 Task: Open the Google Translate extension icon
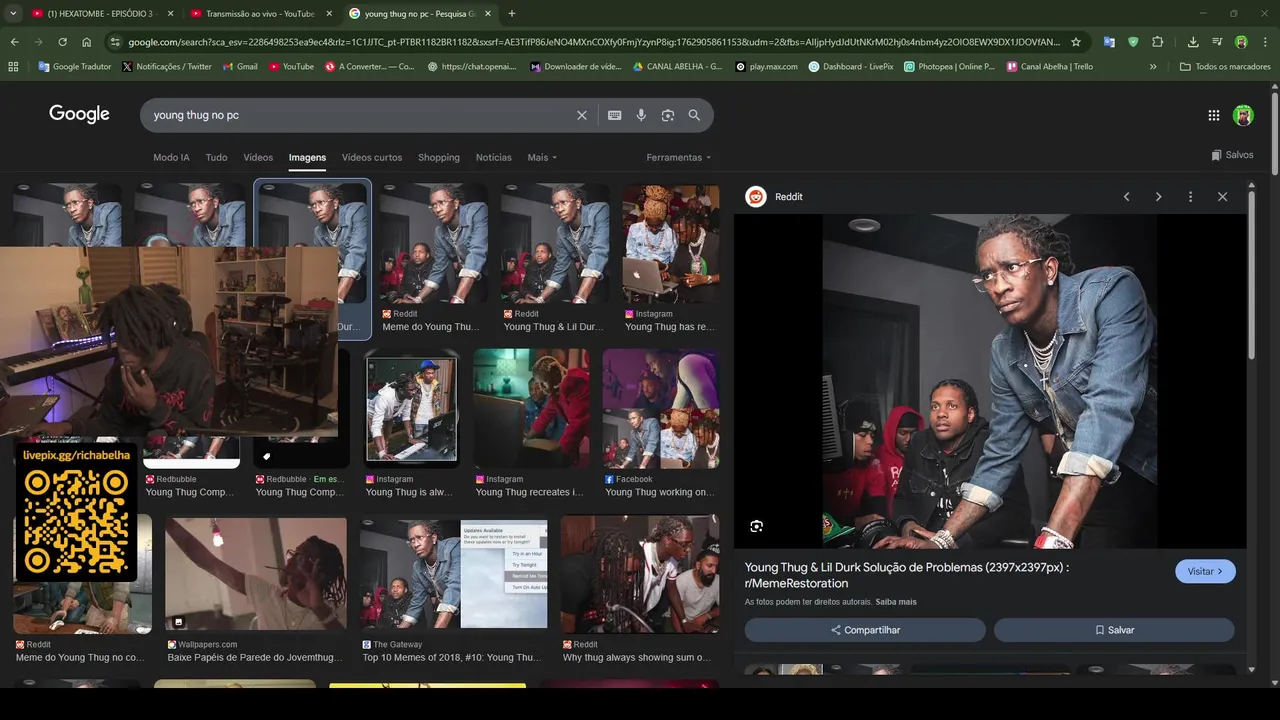point(1109,42)
